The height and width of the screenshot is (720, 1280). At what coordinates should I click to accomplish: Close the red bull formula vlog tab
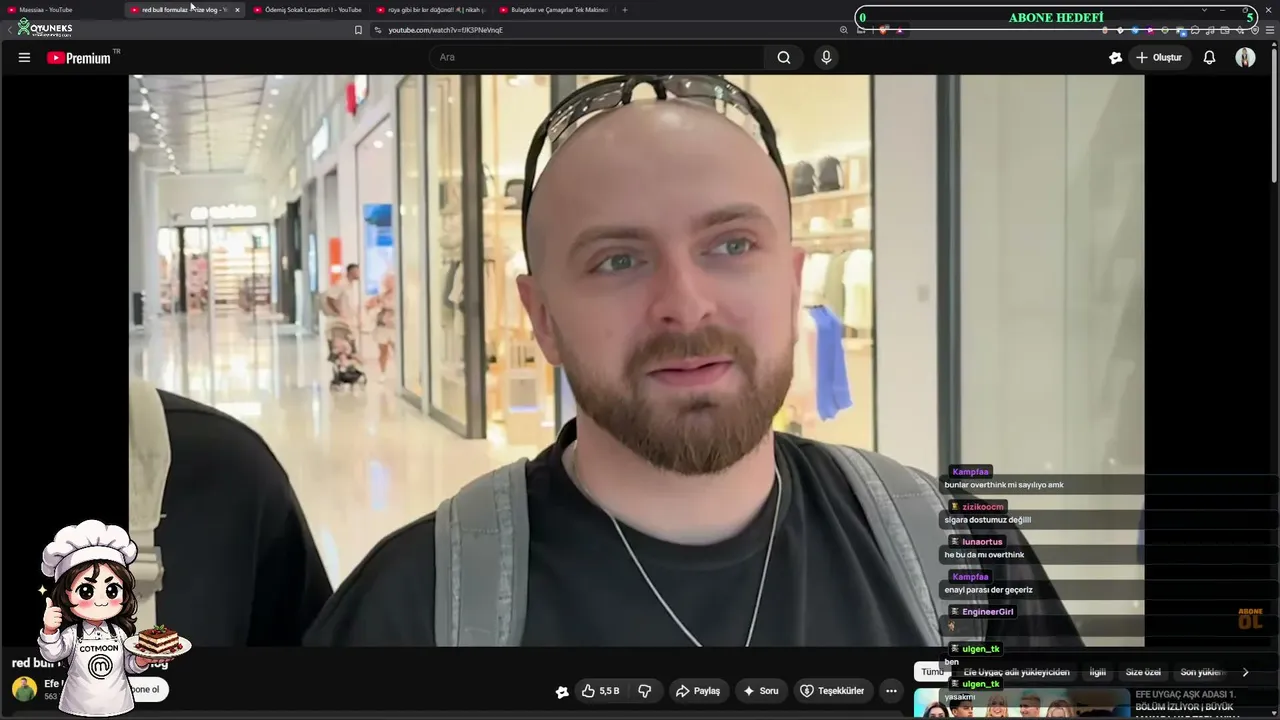coord(237,10)
